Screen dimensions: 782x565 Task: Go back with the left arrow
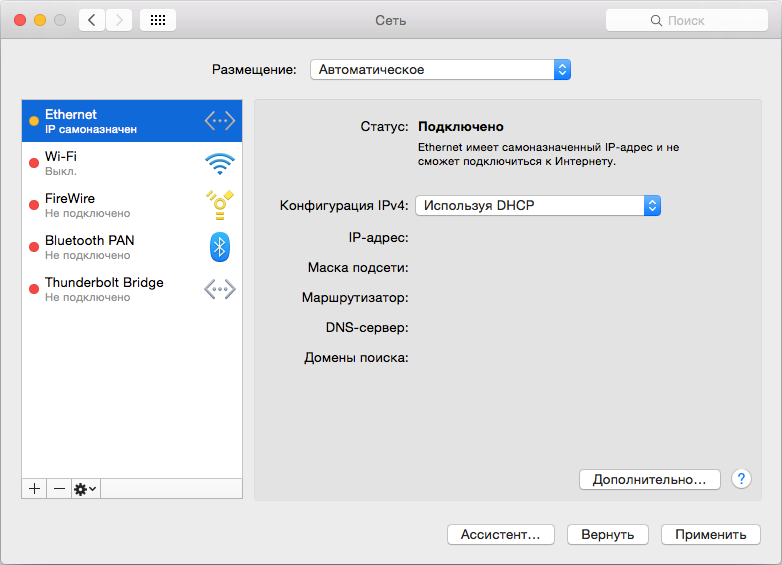[x=92, y=20]
